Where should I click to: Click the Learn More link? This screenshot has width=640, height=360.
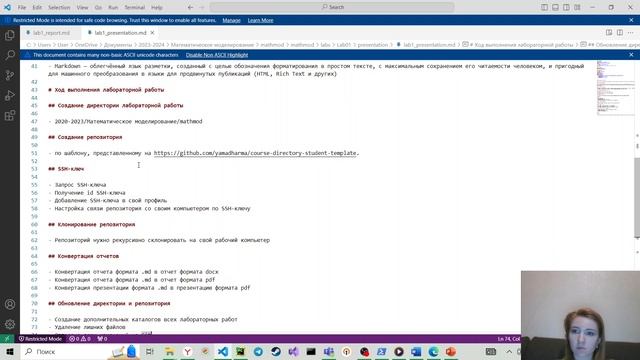(x=260, y=20)
